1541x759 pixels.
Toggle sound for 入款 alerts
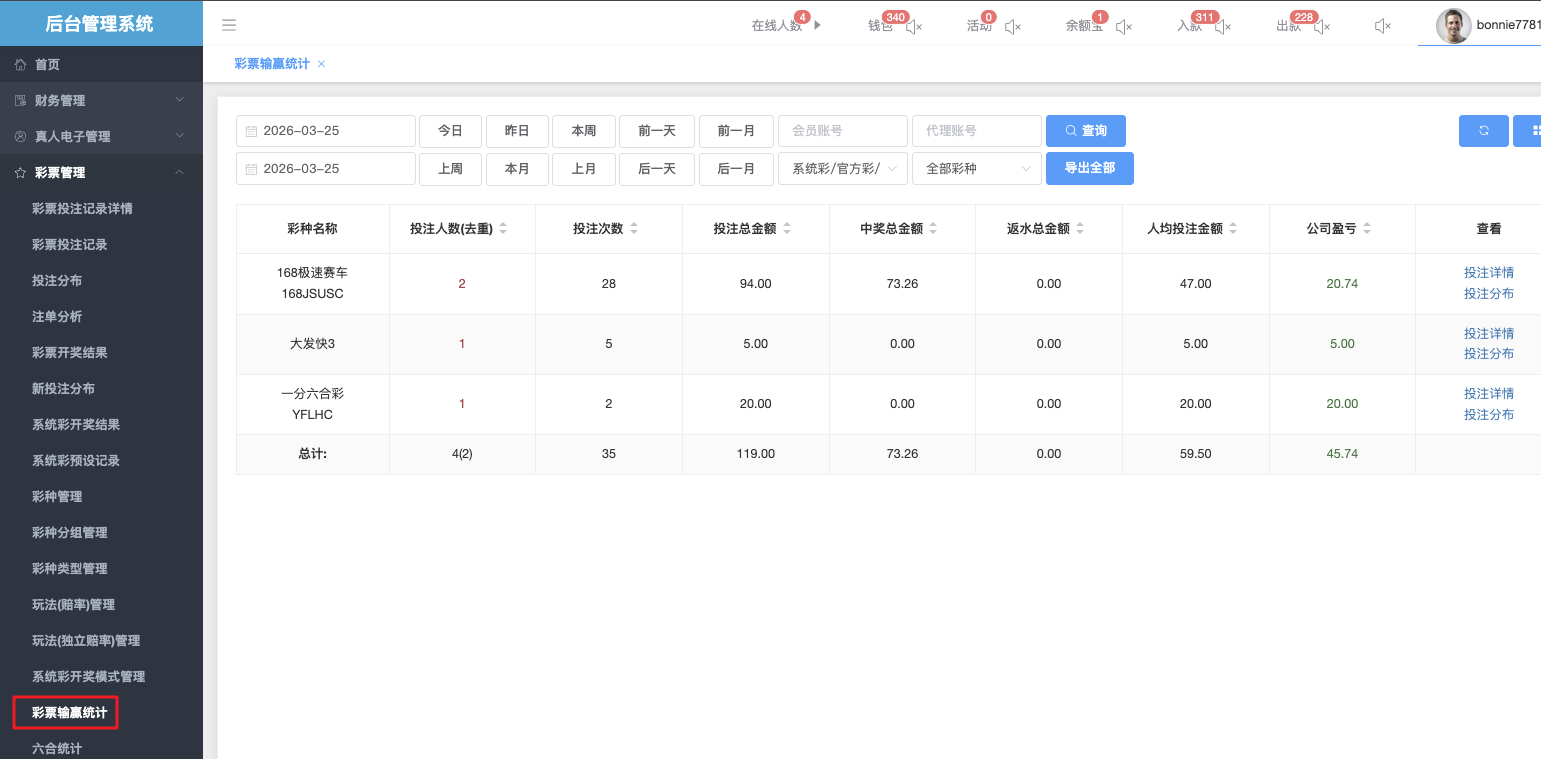(x=1222, y=27)
